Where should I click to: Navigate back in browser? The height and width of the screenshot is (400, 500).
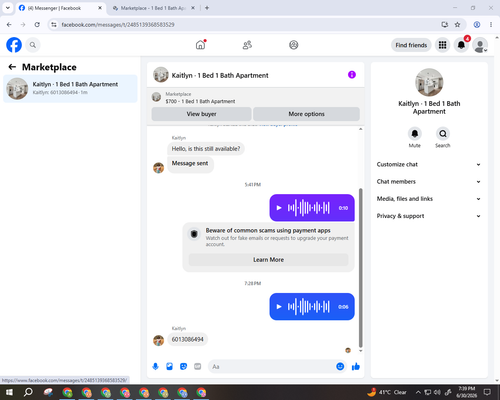[x=9, y=25]
